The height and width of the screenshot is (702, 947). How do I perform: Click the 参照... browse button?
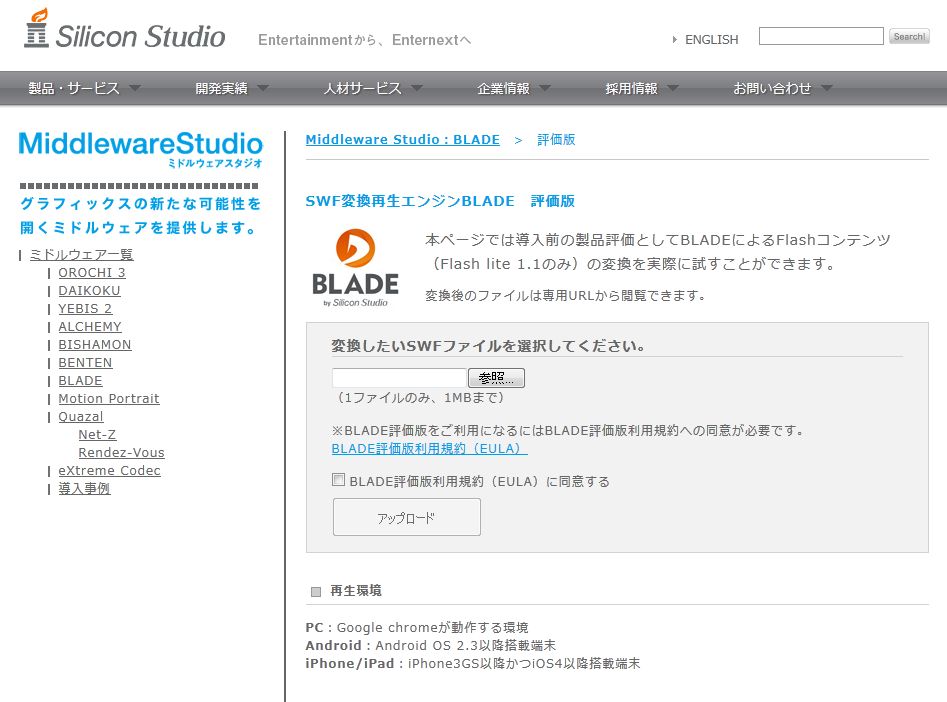pos(496,378)
